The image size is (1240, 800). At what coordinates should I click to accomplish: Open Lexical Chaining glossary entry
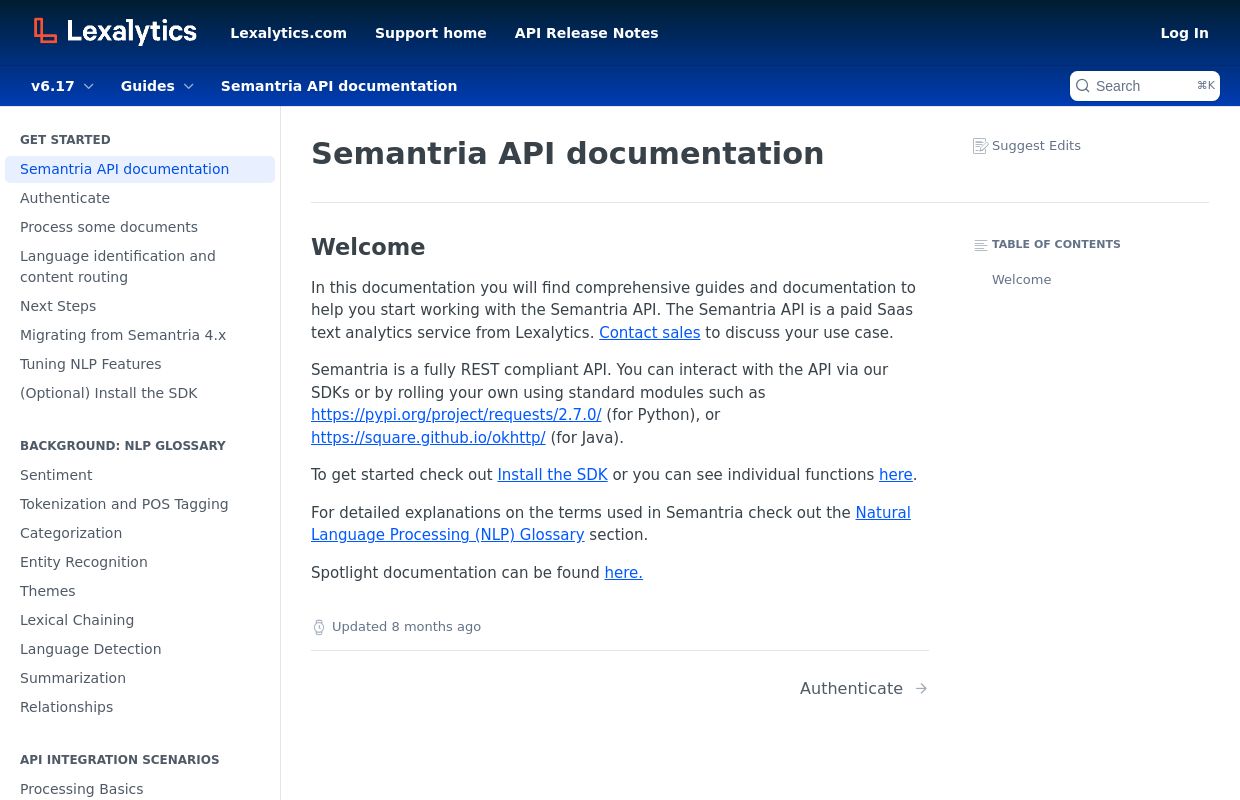(x=140, y=620)
